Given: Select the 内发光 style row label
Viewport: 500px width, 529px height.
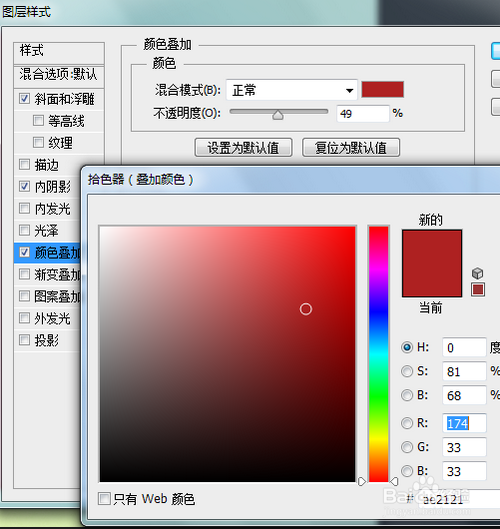Looking at the screenshot, I should (x=52, y=208).
